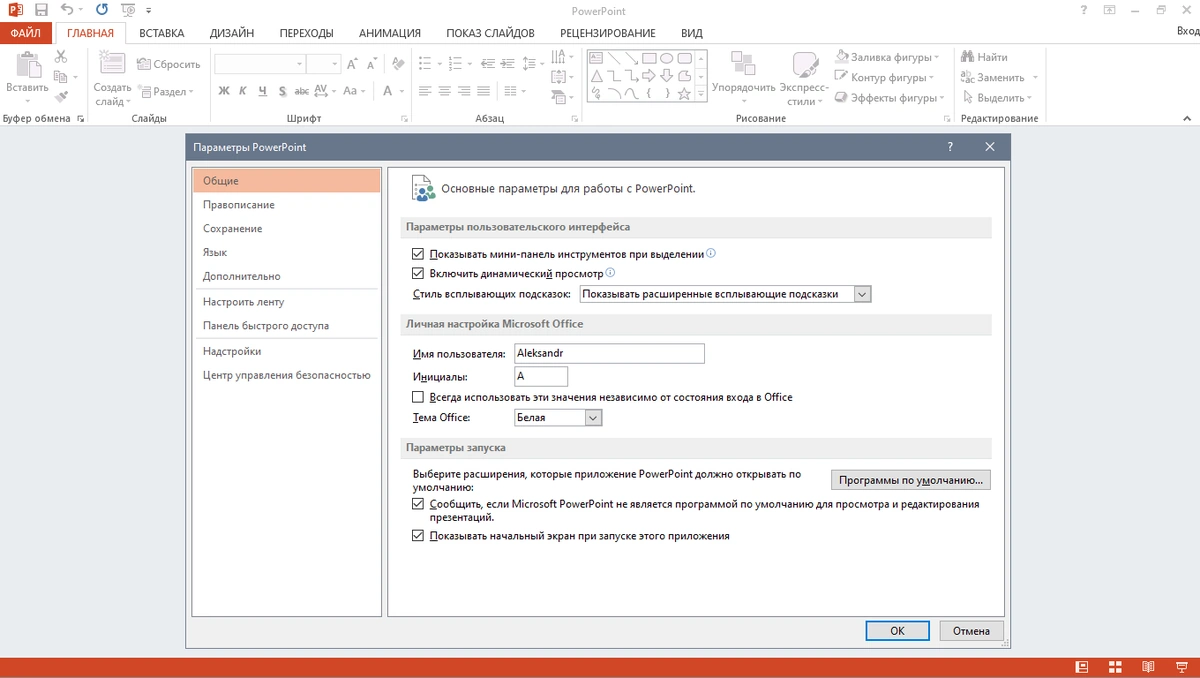
Task: Switch to ДИЗАЙН ribbon tab
Action: click(x=232, y=33)
